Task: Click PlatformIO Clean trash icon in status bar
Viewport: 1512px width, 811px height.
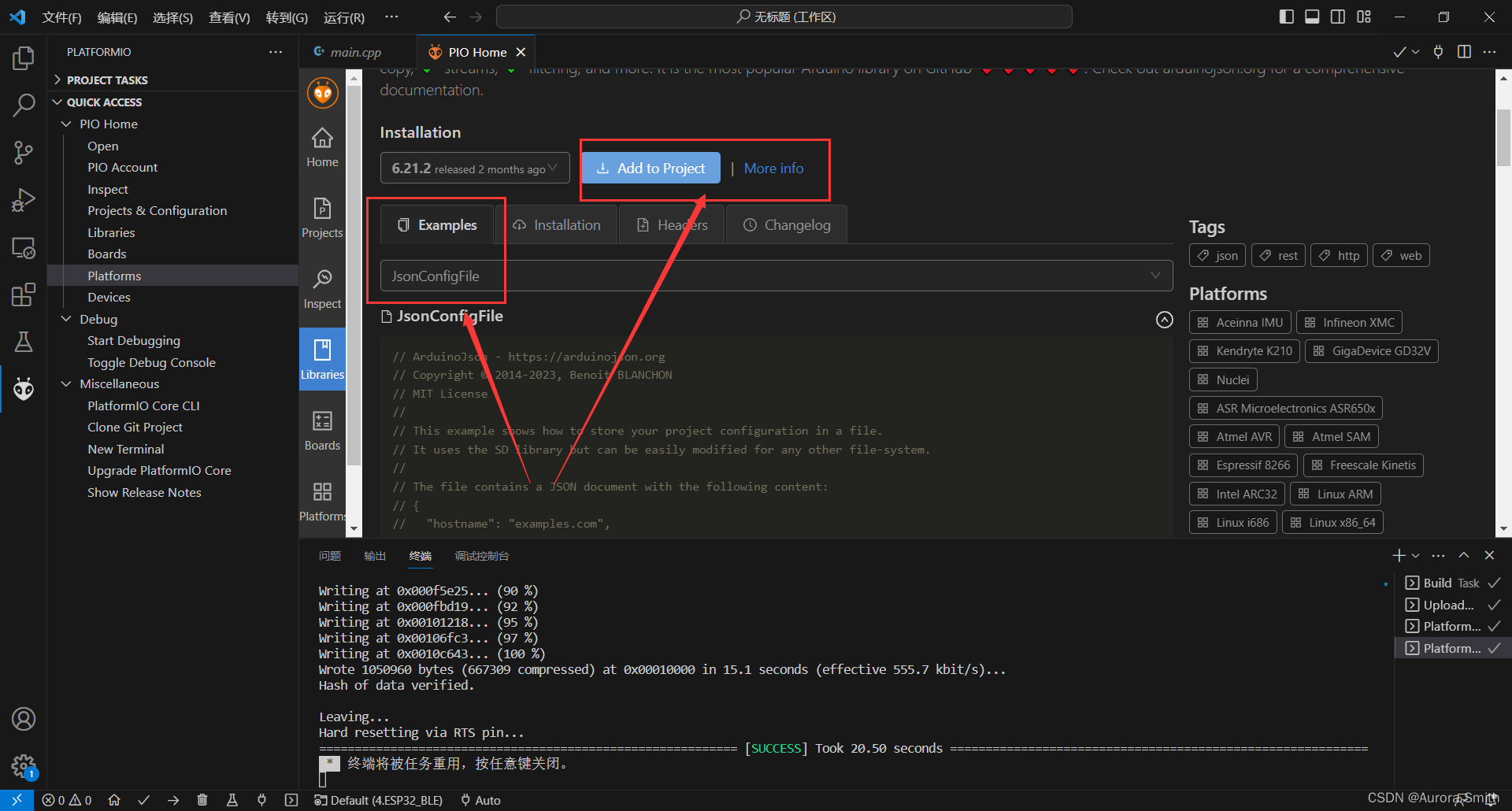Action: pyautogui.click(x=202, y=800)
